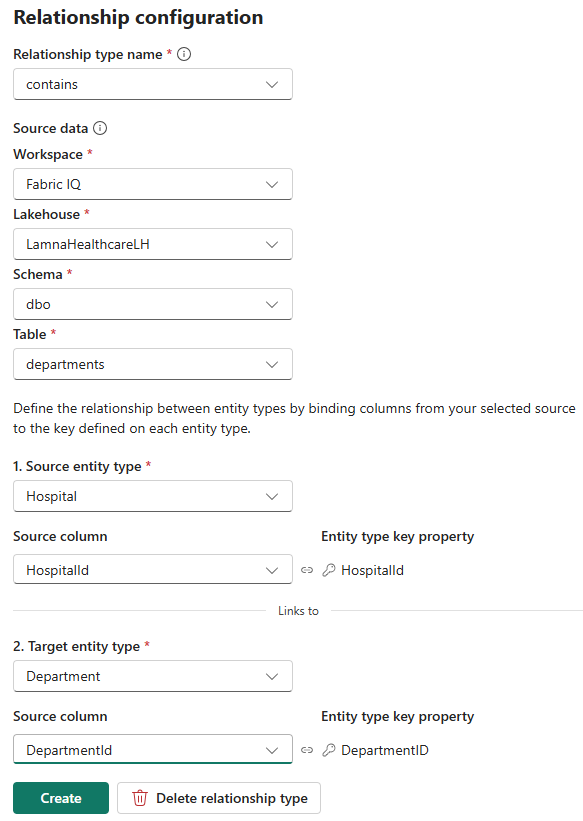Click the trash icon on Delete relationship type
Screen dimensions: 583x821
(x=141, y=798)
